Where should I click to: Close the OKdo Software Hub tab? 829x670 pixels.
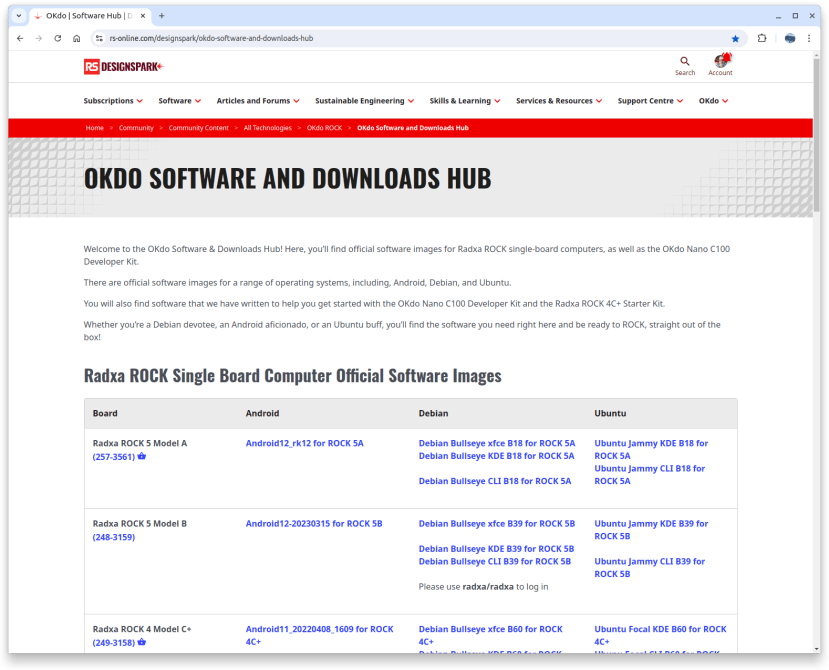[x=143, y=16]
